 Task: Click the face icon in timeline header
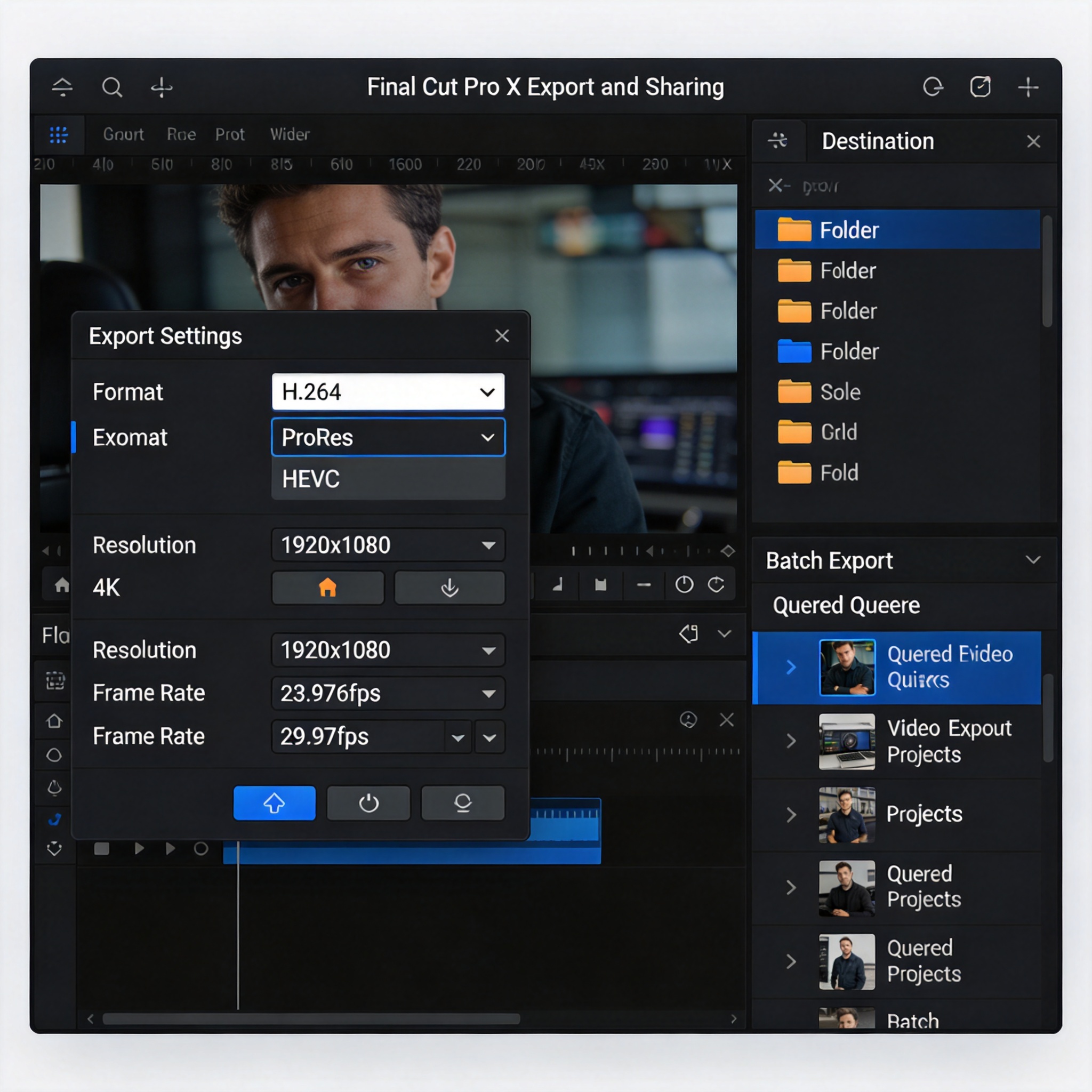tap(688, 719)
